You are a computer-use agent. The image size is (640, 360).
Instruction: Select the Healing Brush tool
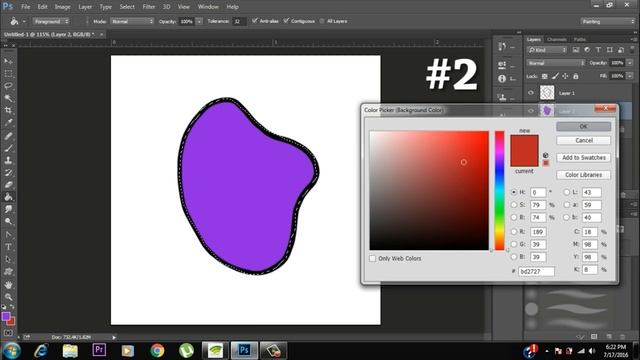pos(8,136)
